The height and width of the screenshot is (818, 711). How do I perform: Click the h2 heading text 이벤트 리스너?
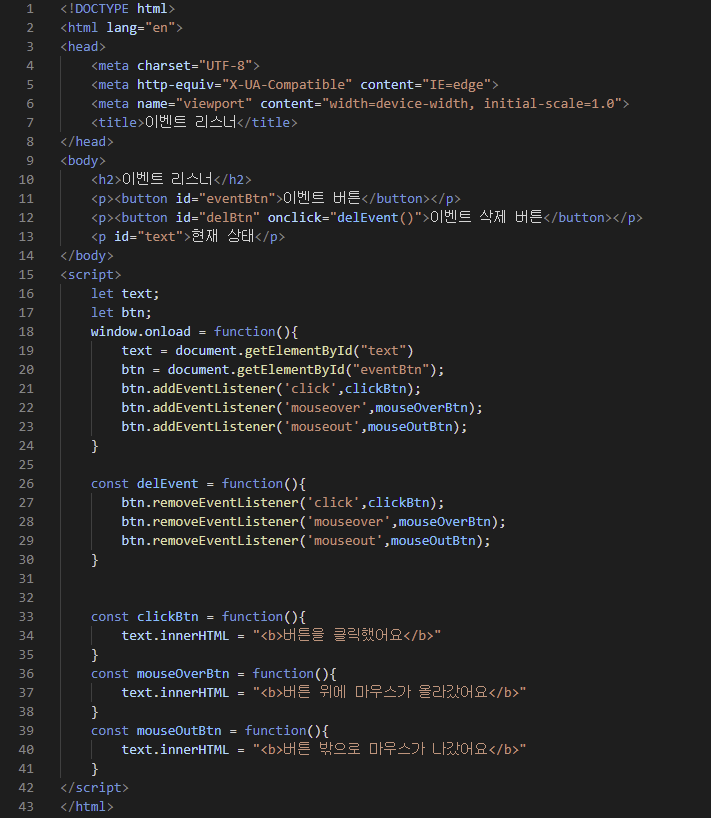pyautogui.click(x=167, y=179)
